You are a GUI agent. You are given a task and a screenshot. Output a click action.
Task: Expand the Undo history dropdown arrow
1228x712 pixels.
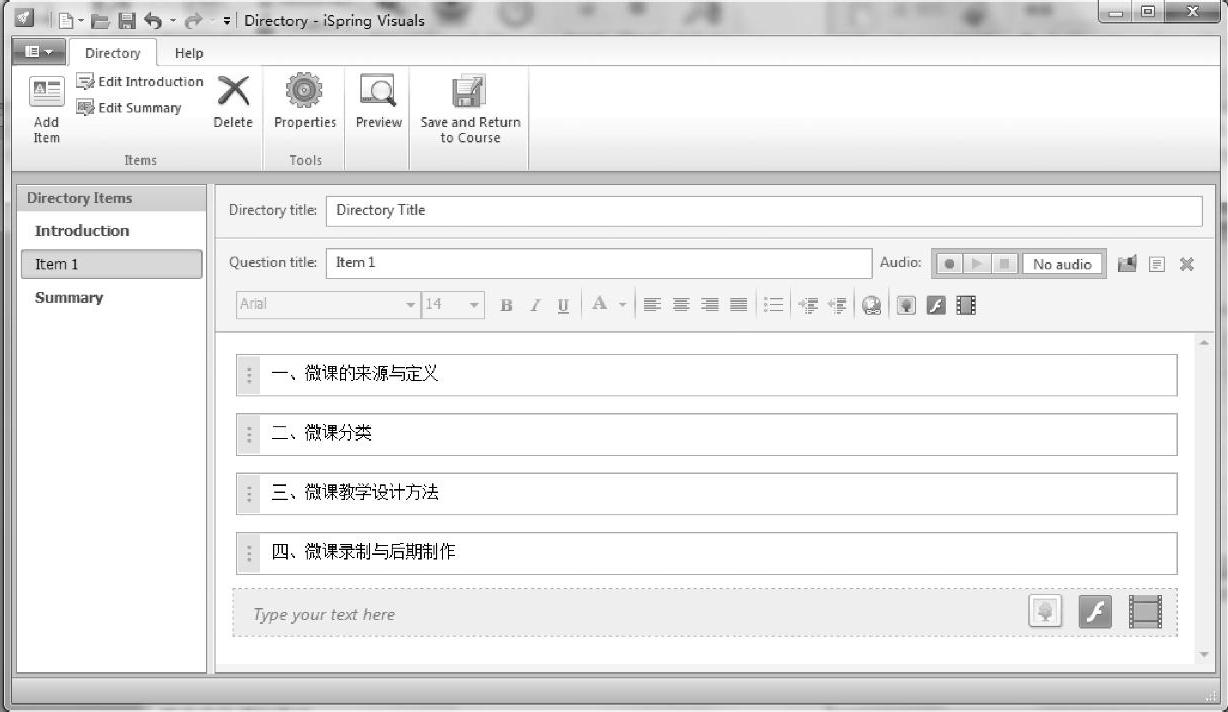(x=172, y=21)
